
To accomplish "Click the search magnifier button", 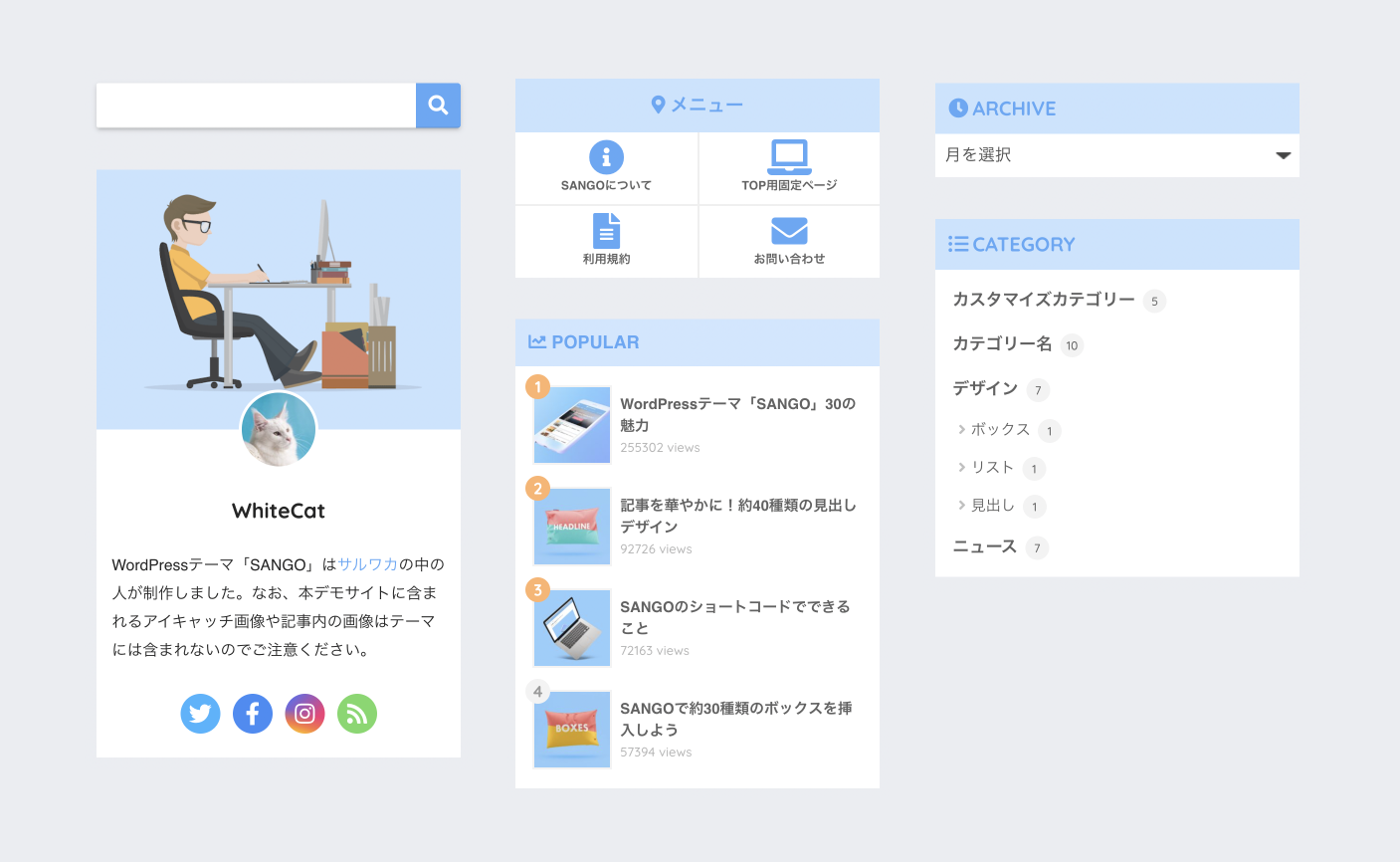I will point(438,105).
